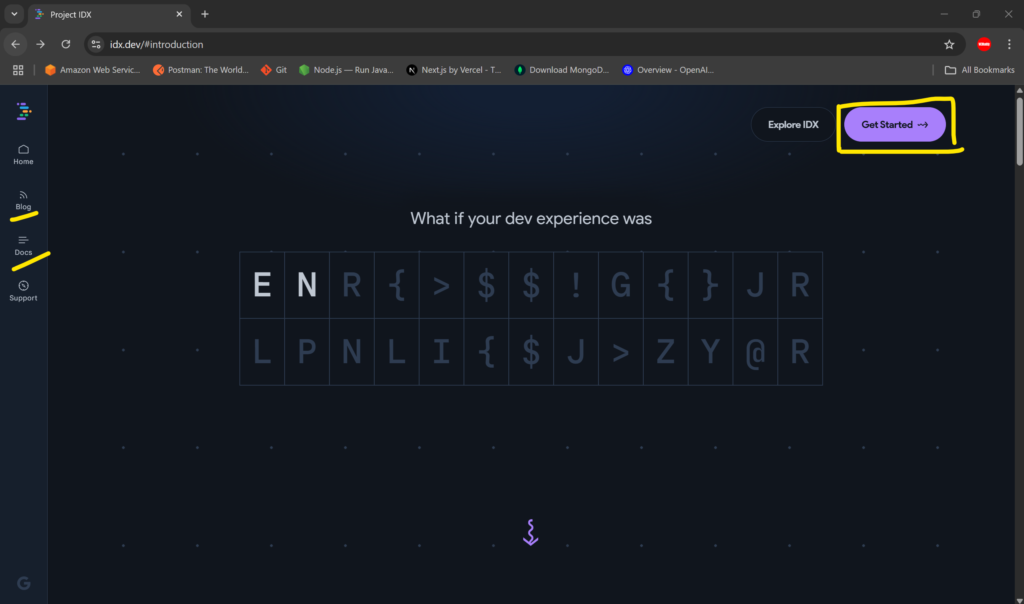Restore down the Chrome window
1024x604 pixels.
pos(976,14)
